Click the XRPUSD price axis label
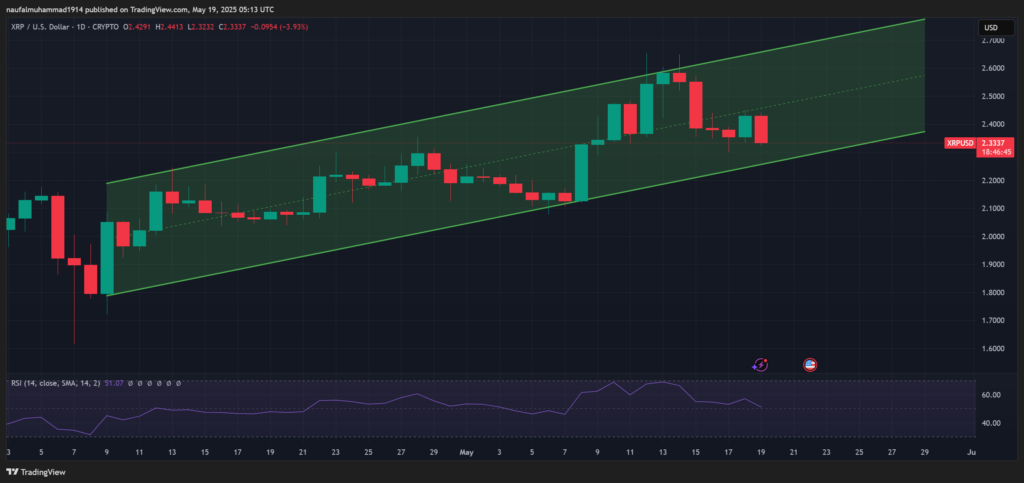The image size is (1024, 483). click(x=960, y=143)
